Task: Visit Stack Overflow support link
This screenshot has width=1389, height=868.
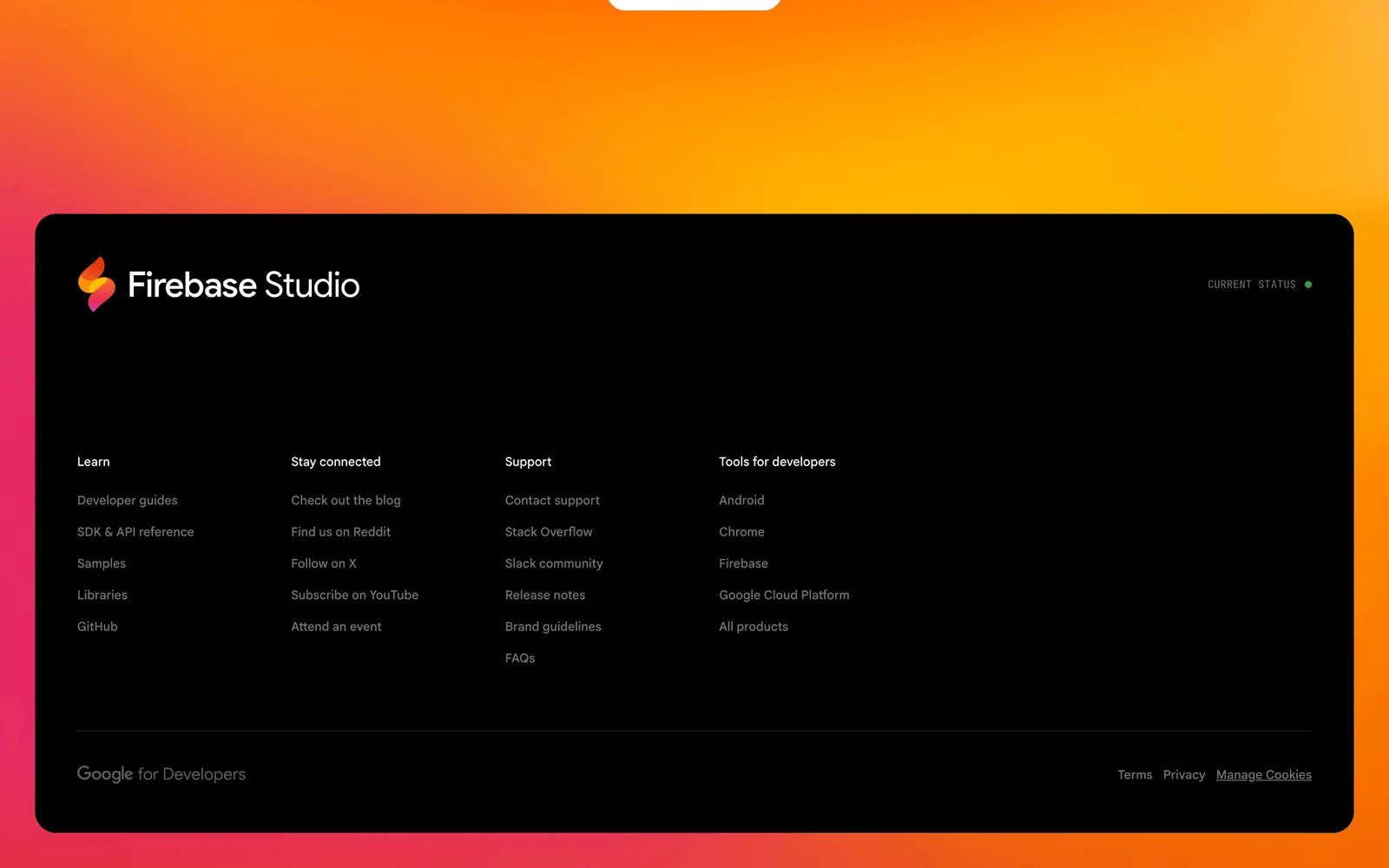Action: (549, 532)
